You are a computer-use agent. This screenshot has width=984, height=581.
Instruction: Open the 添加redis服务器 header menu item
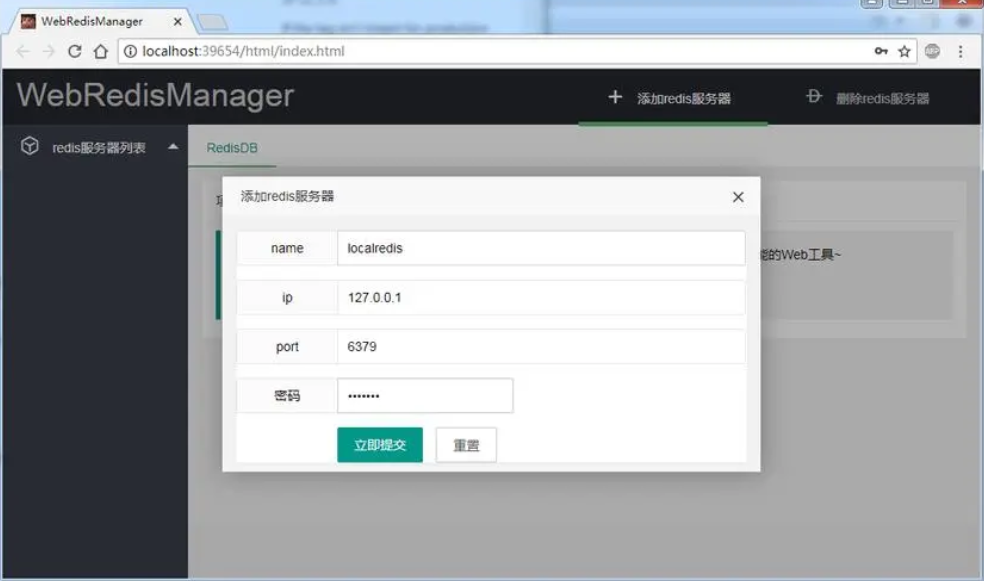click(x=673, y=98)
